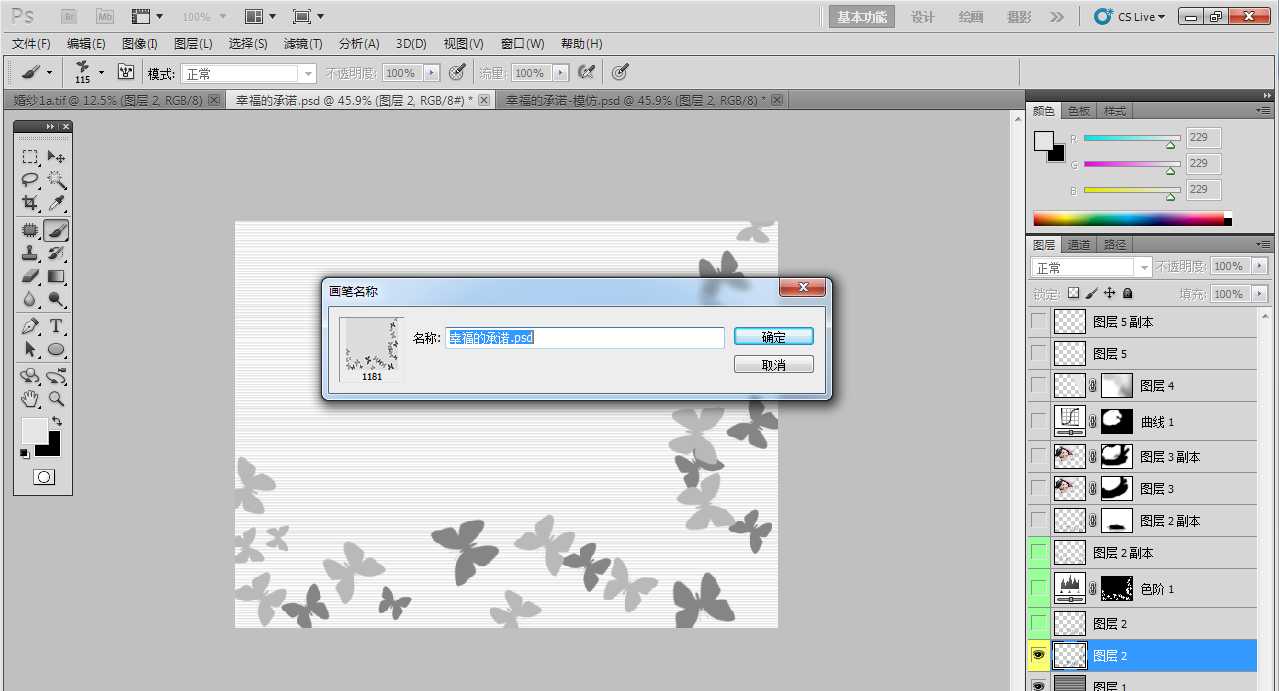Image resolution: width=1279 pixels, height=691 pixels.
Task: Select the Spot Healing Brush tool
Action: 30,230
